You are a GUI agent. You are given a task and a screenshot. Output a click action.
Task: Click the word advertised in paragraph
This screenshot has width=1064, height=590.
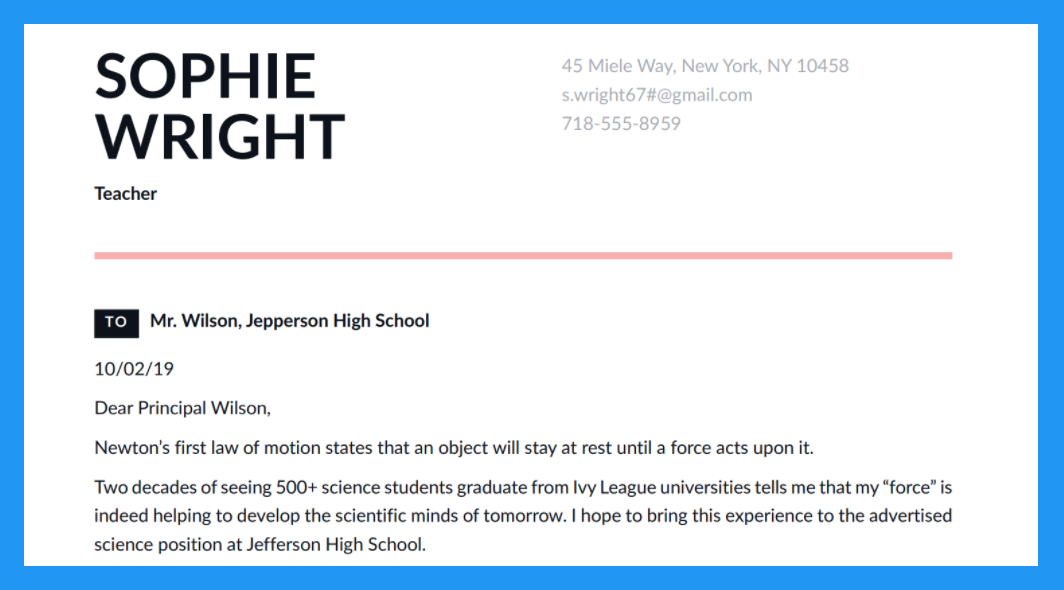[x=911, y=516]
